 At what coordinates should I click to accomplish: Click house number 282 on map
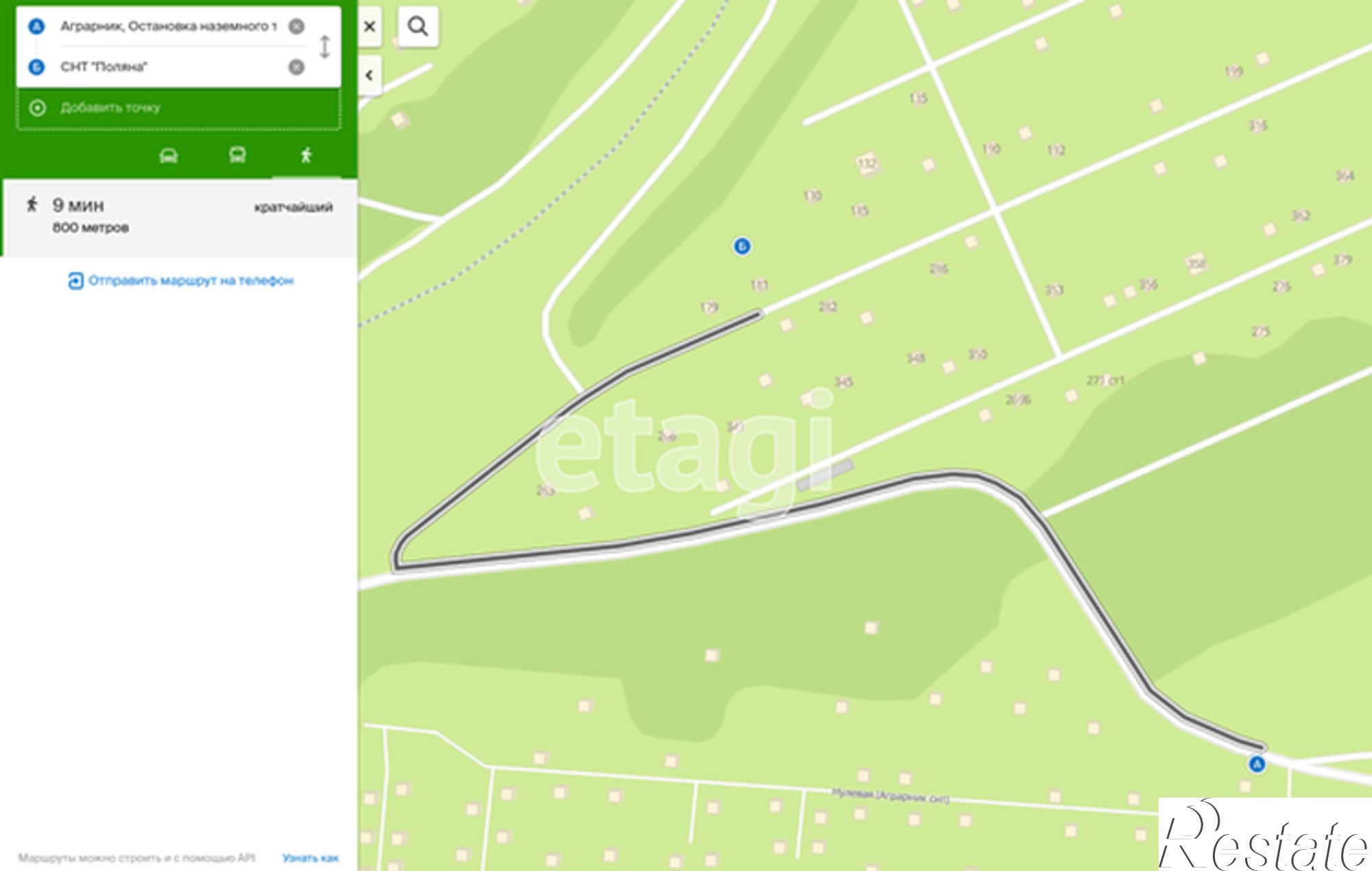(828, 307)
